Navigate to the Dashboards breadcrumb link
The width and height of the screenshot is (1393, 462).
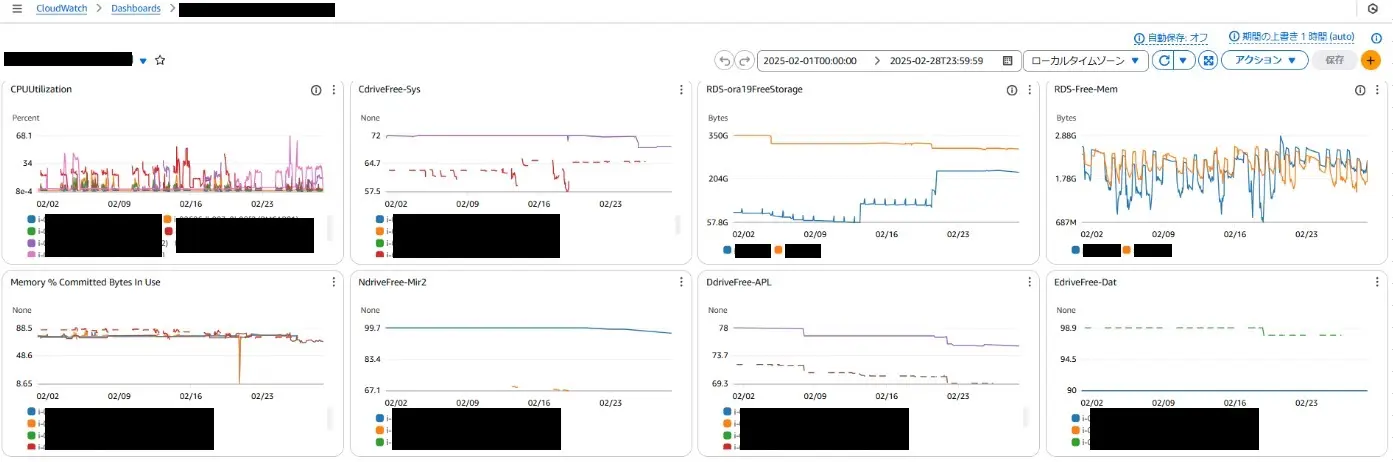point(135,9)
